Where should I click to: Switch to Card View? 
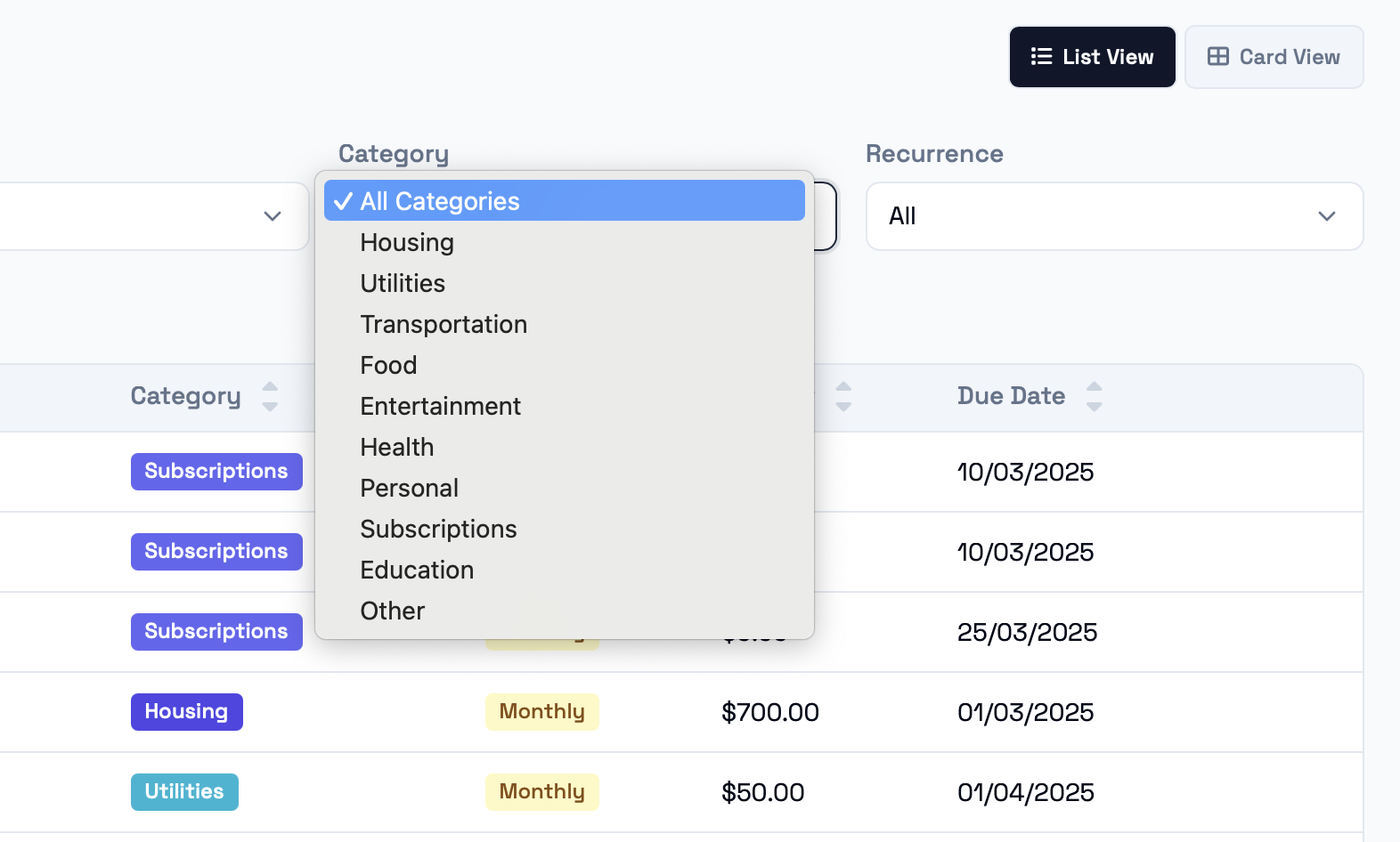(1274, 57)
